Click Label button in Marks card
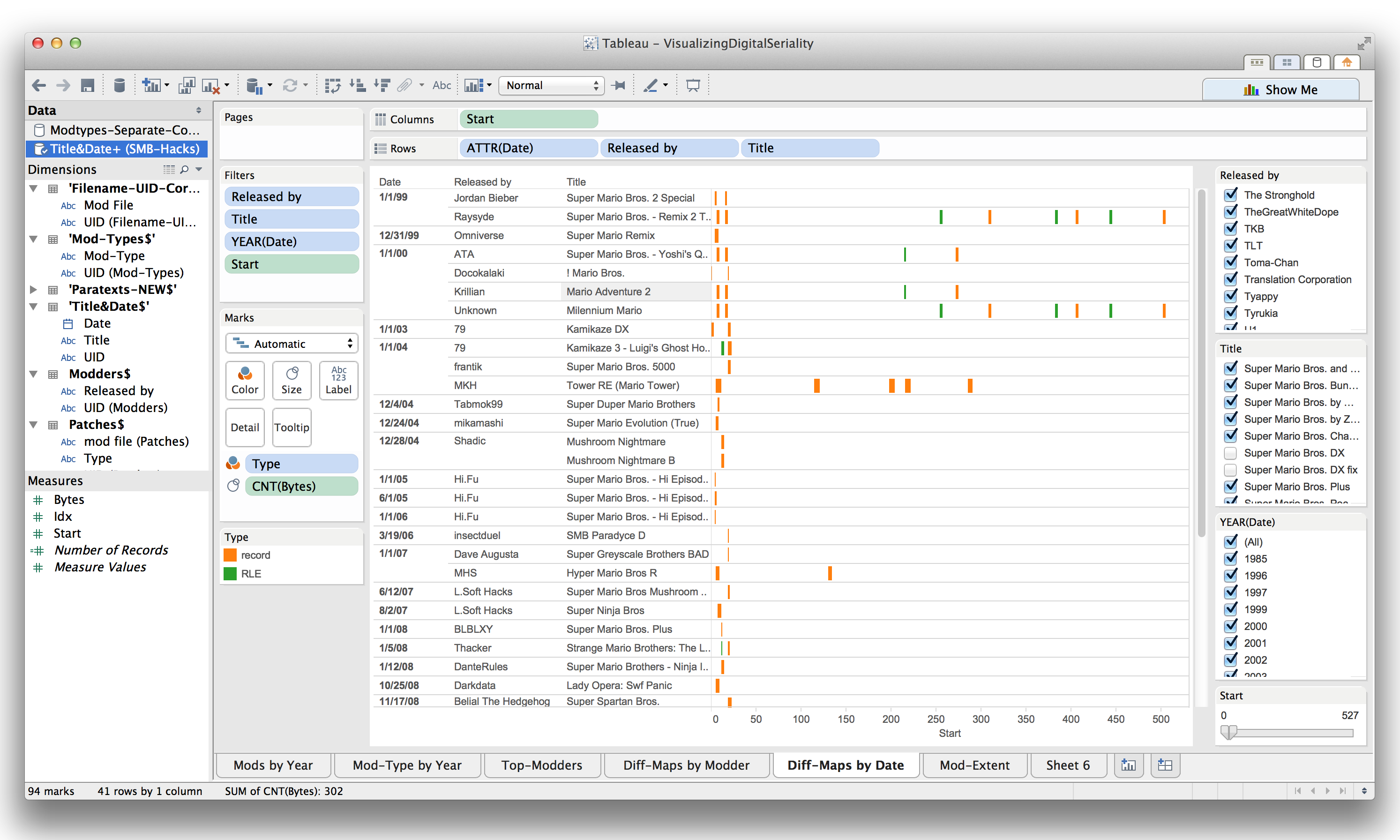 coord(338,380)
